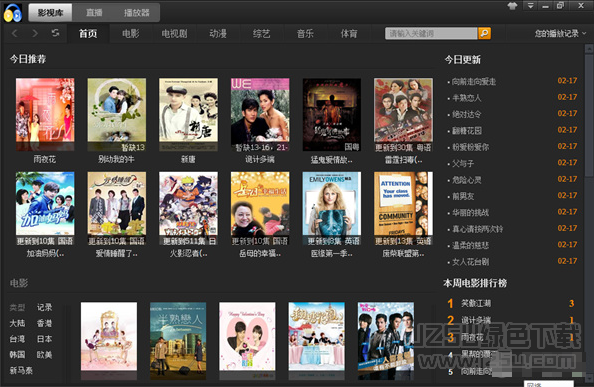The height and width of the screenshot is (387, 594).
Task: Open 绝对达令 in today's updates
Action: coord(466,114)
